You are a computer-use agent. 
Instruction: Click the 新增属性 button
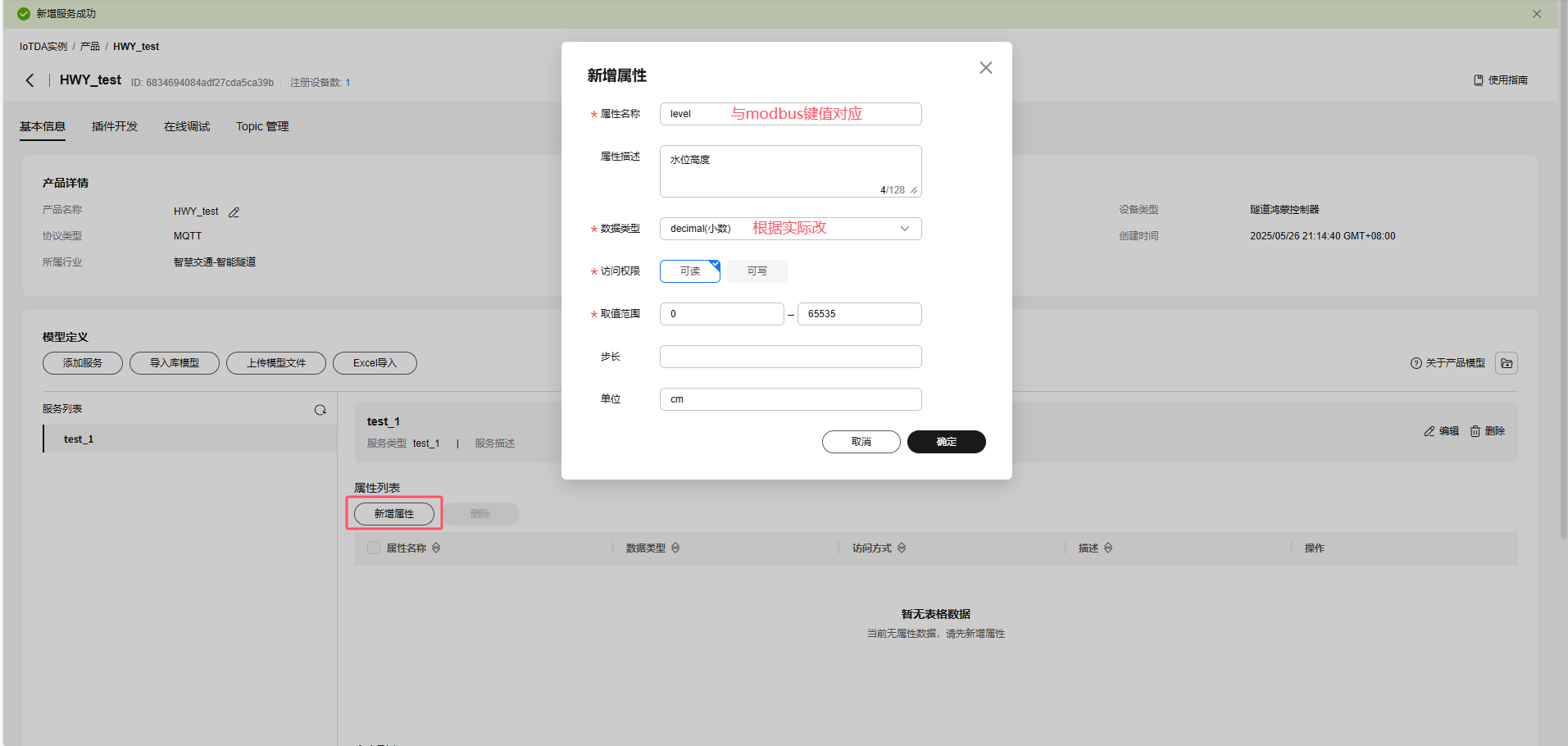tap(394, 514)
